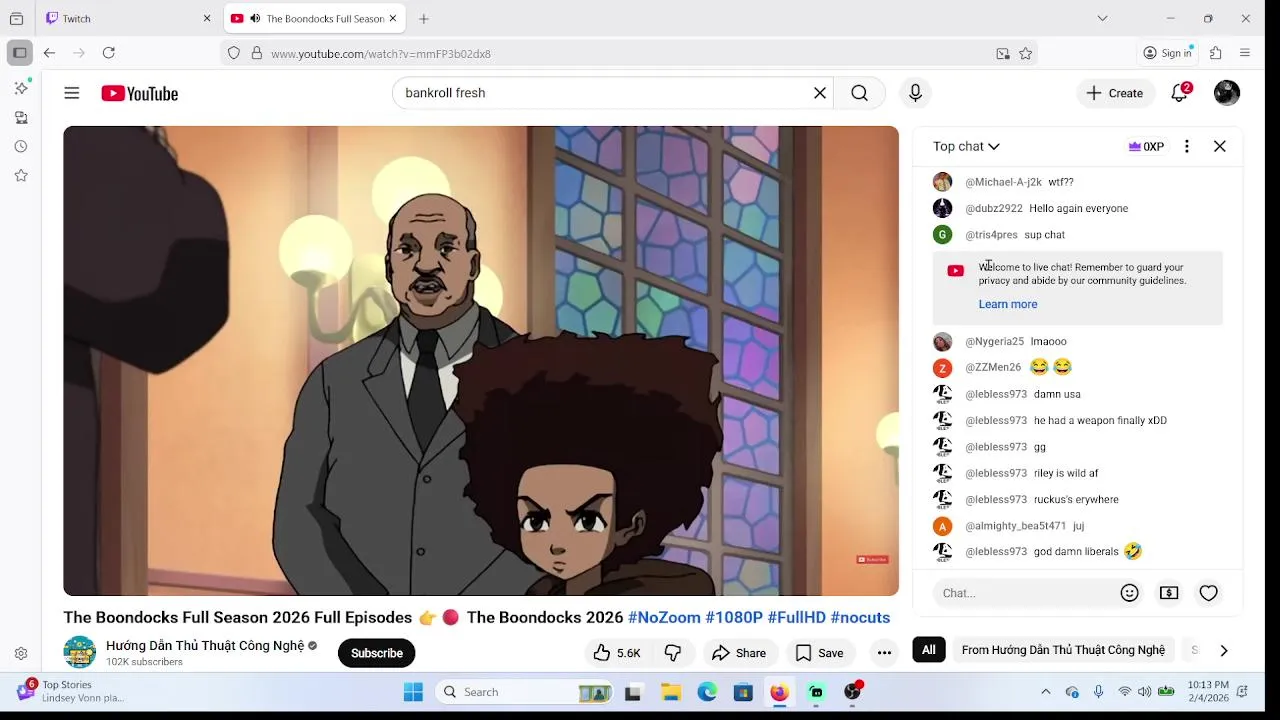Open Firefox application menu
This screenshot has height=720, width=1280.
click(x=1245, y=53)
